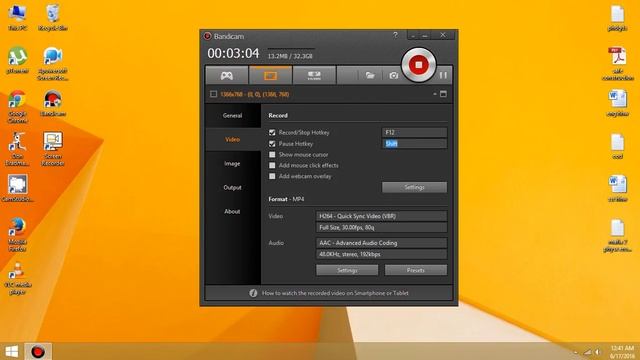Enable Add mouse click effects

272,165
